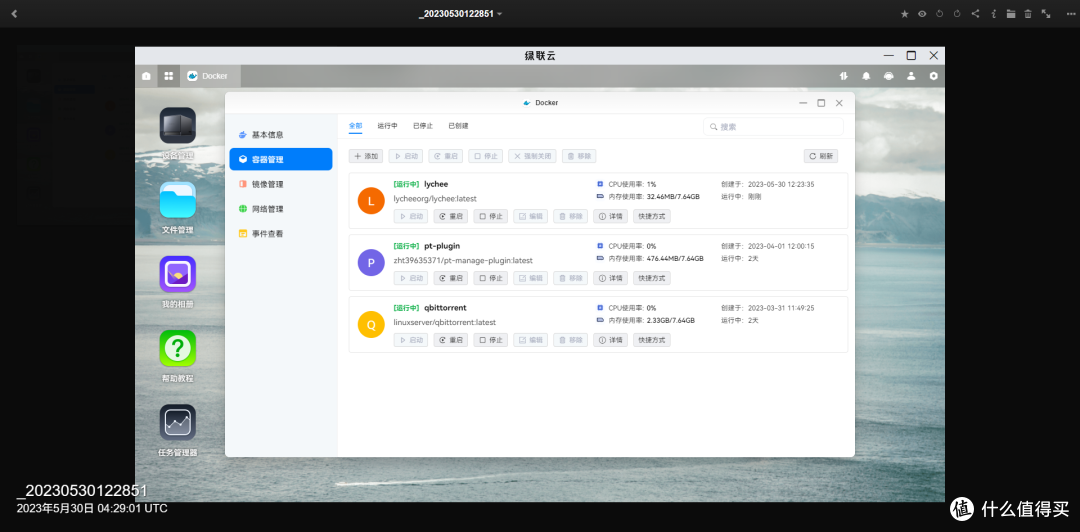
Task: Open 基本信息 in the Docker sidebar
Action: pos(281,134)
